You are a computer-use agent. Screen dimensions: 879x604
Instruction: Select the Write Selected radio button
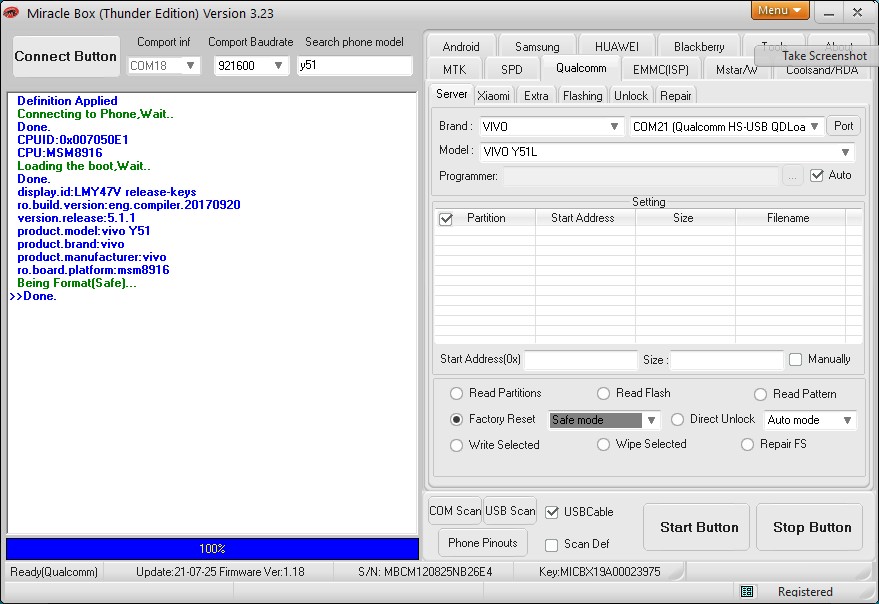point(456,445)
